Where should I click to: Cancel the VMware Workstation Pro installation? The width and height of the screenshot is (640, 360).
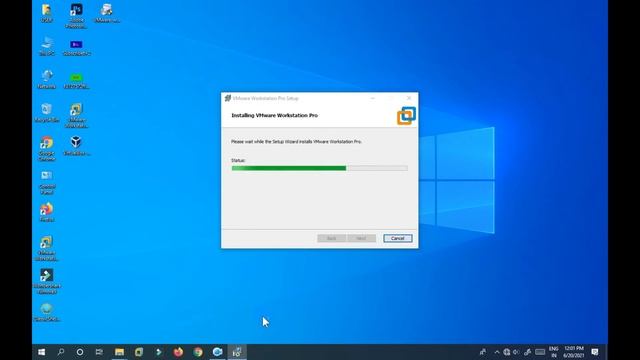(x=398, y=238)
